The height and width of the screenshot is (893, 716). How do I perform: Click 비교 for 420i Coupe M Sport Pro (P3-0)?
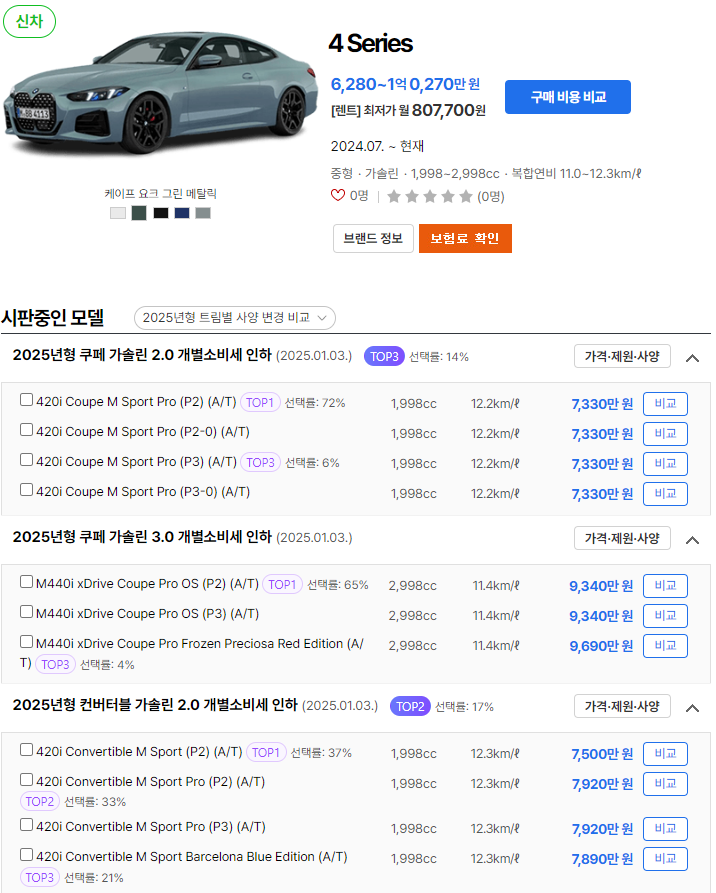665,494
